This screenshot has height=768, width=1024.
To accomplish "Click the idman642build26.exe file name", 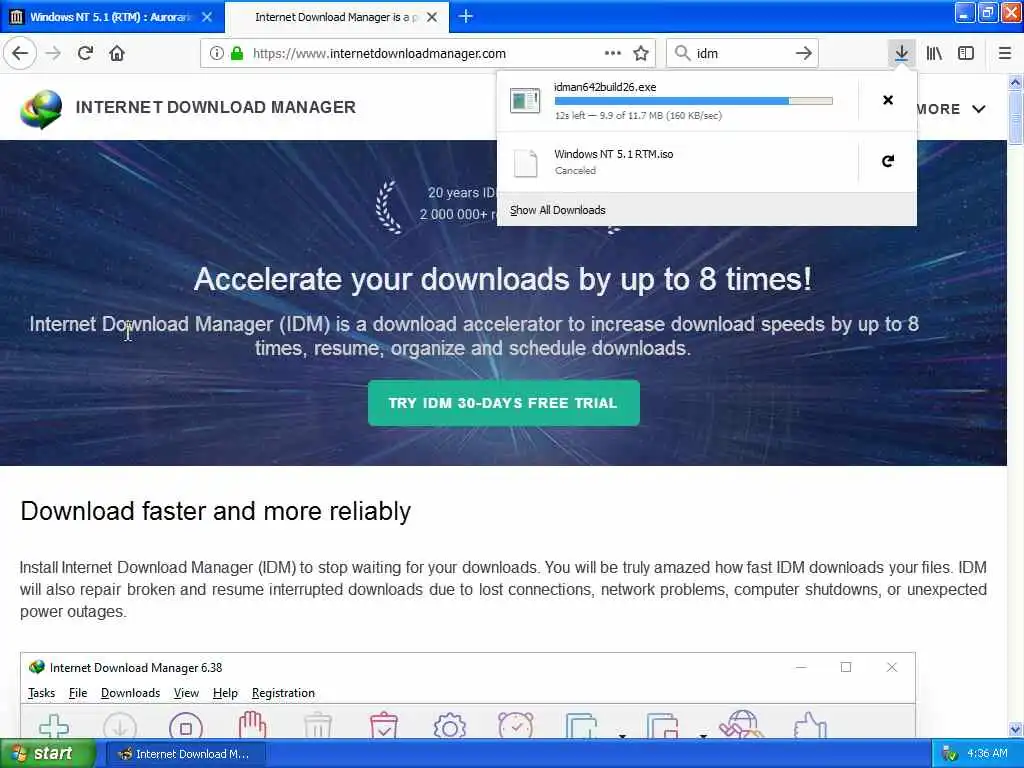I will point(605,87).
